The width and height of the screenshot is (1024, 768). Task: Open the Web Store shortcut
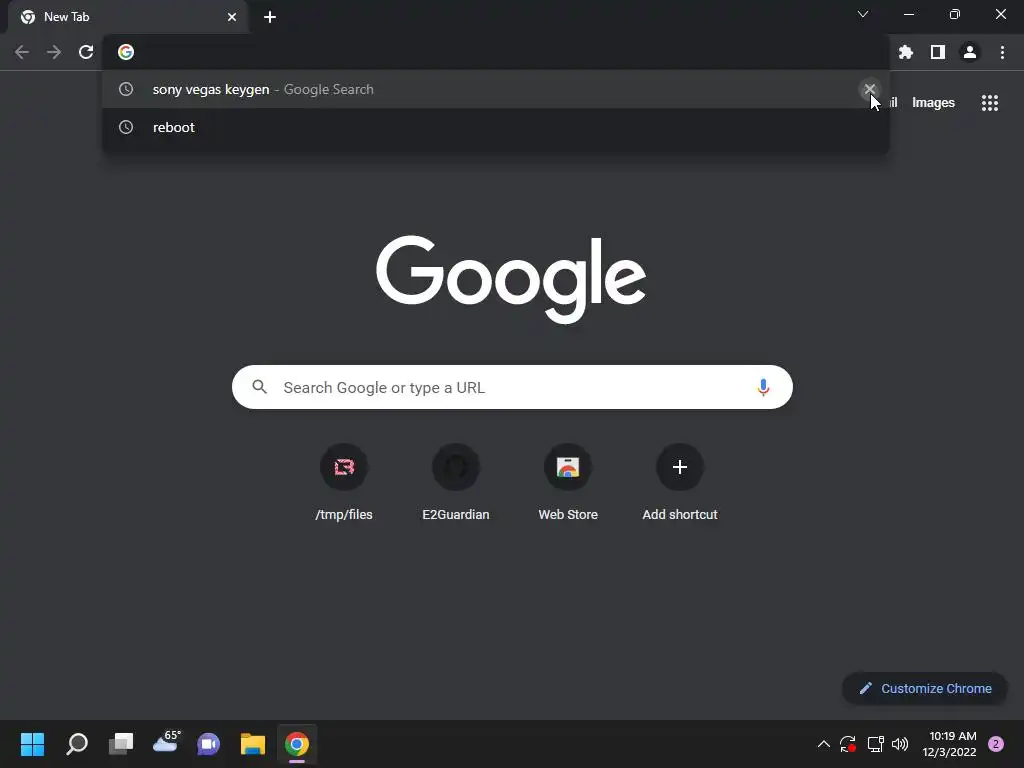tap(568, 483)
